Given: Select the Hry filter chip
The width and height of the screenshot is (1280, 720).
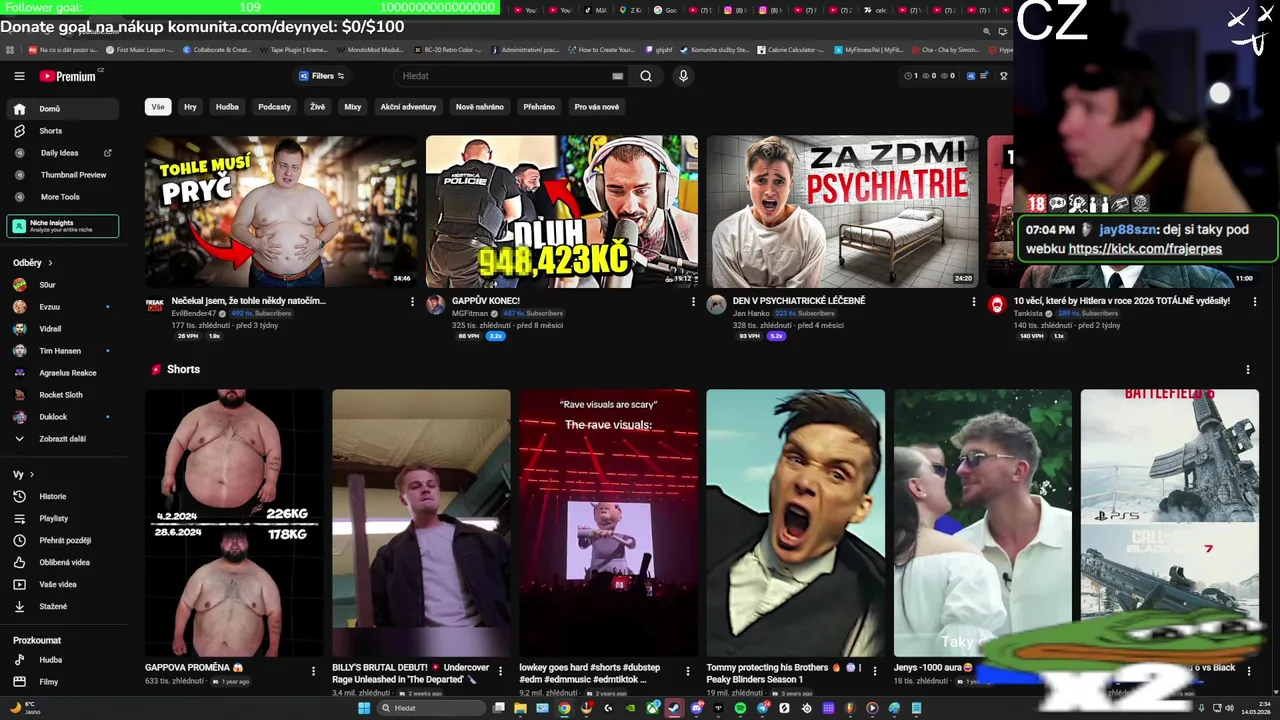Looking at the screenshot, I should point(190,107).
